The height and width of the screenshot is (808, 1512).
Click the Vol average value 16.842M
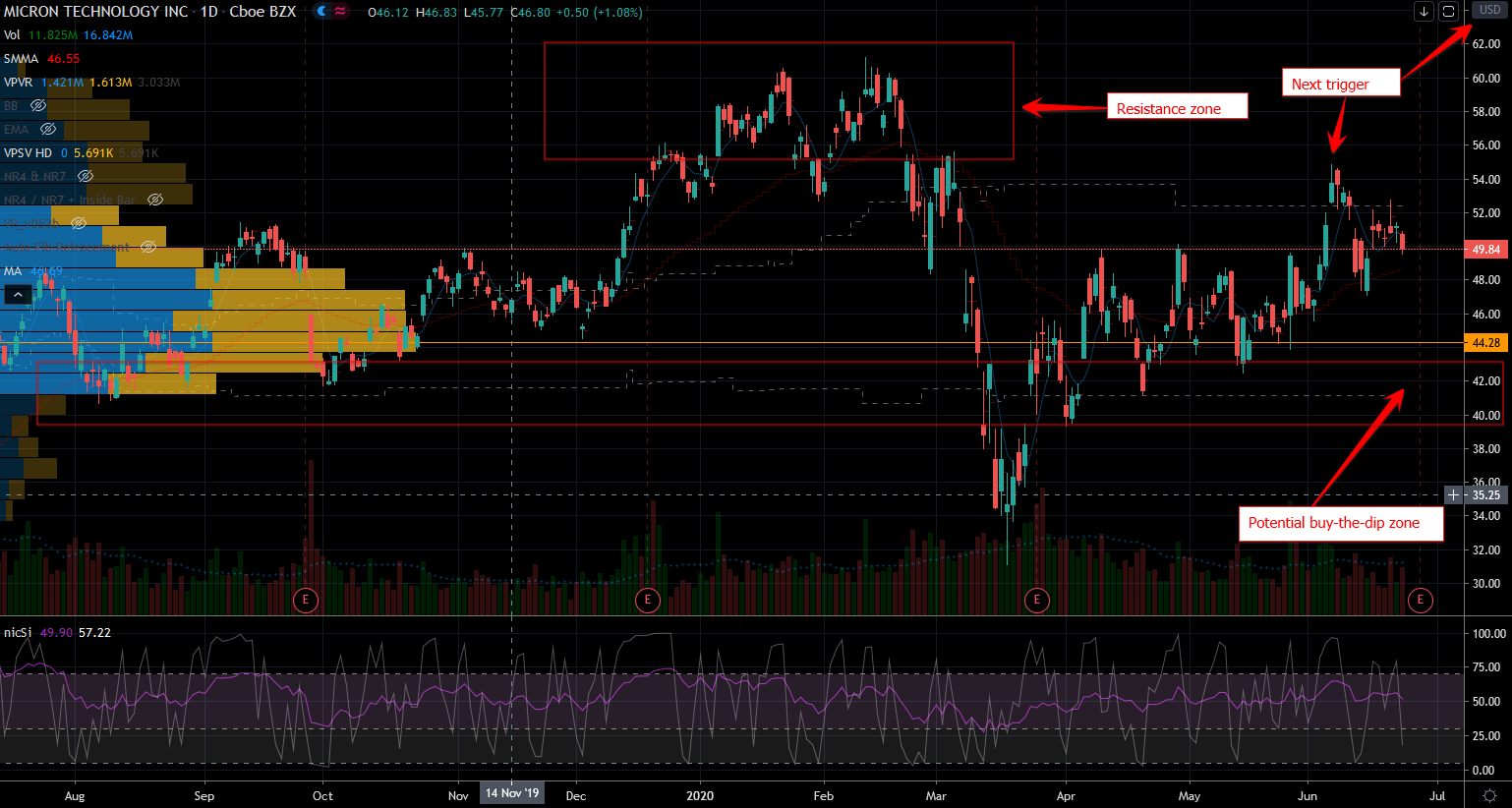108,34
